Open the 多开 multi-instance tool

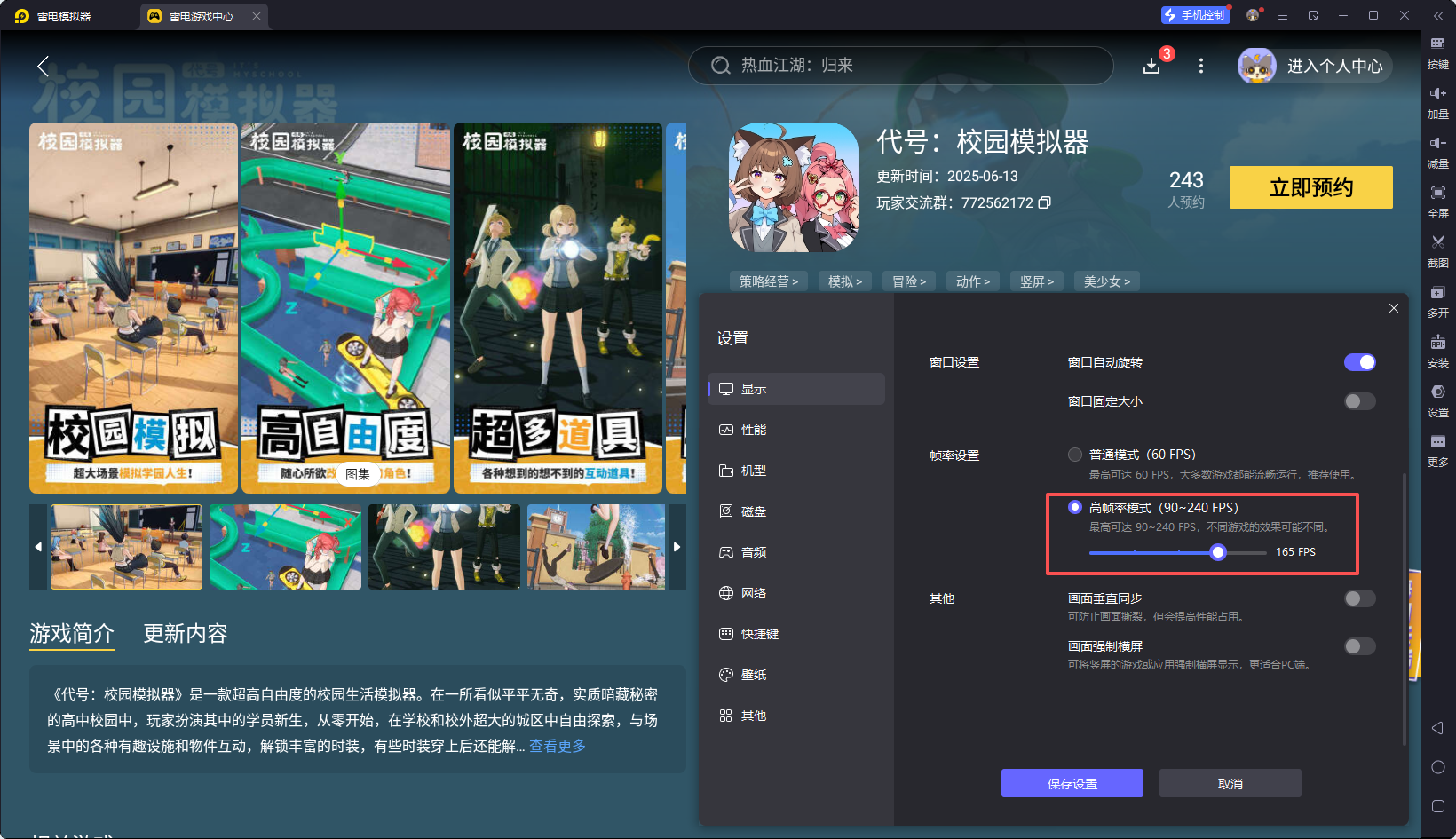pyautogui.click(x=1438, y=301)
